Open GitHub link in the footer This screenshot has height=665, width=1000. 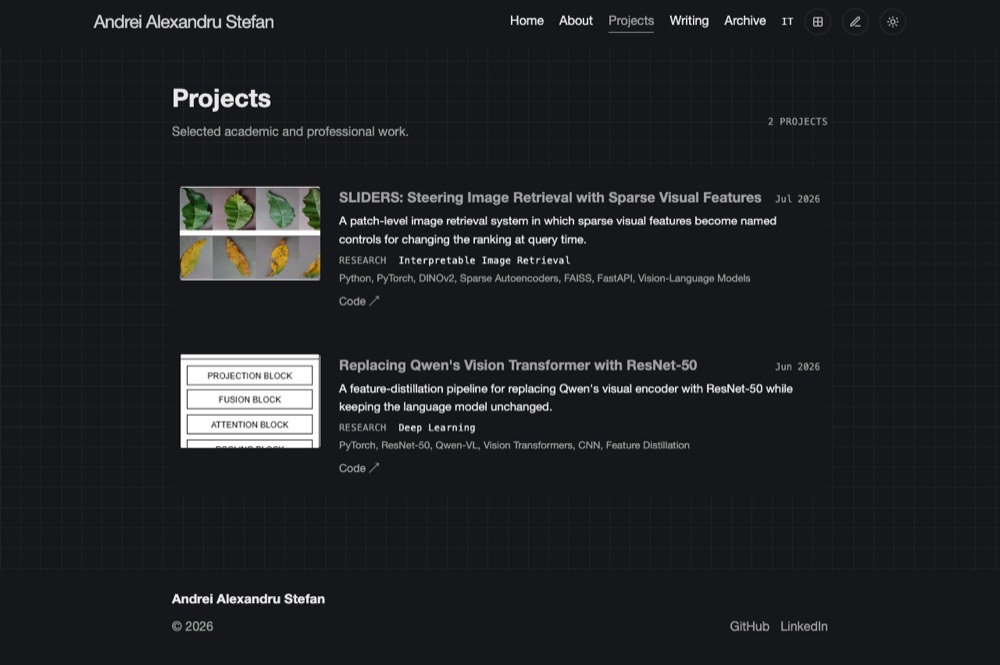(749, 627)
